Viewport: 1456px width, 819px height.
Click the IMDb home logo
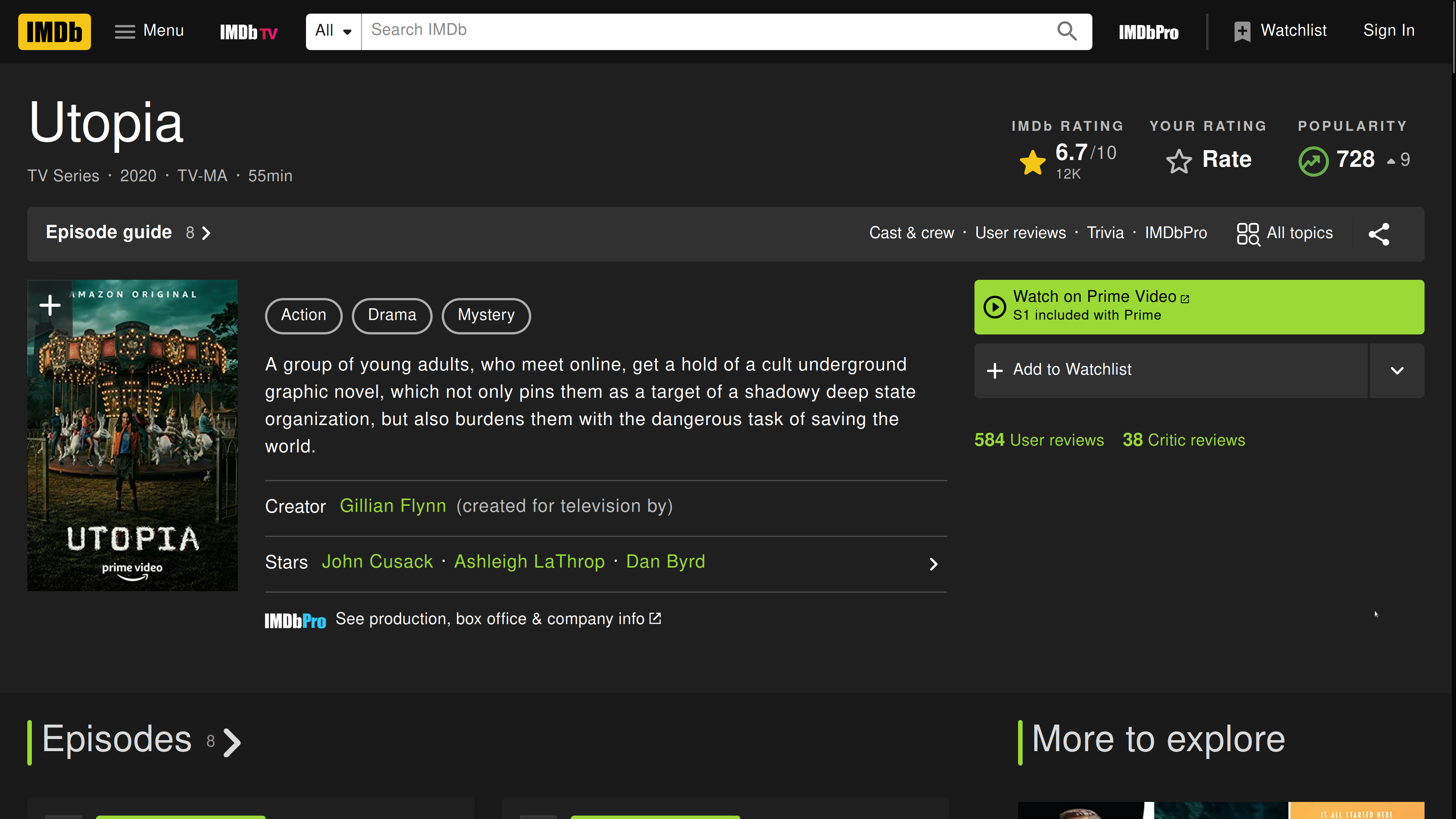[x=54, y=31]
